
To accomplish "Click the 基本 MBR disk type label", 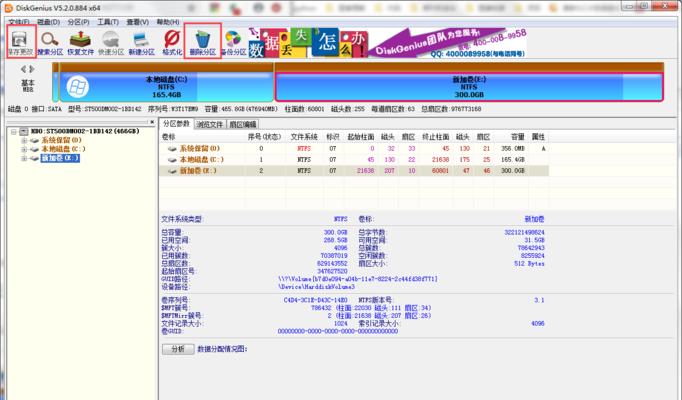I will coord(28,85).
